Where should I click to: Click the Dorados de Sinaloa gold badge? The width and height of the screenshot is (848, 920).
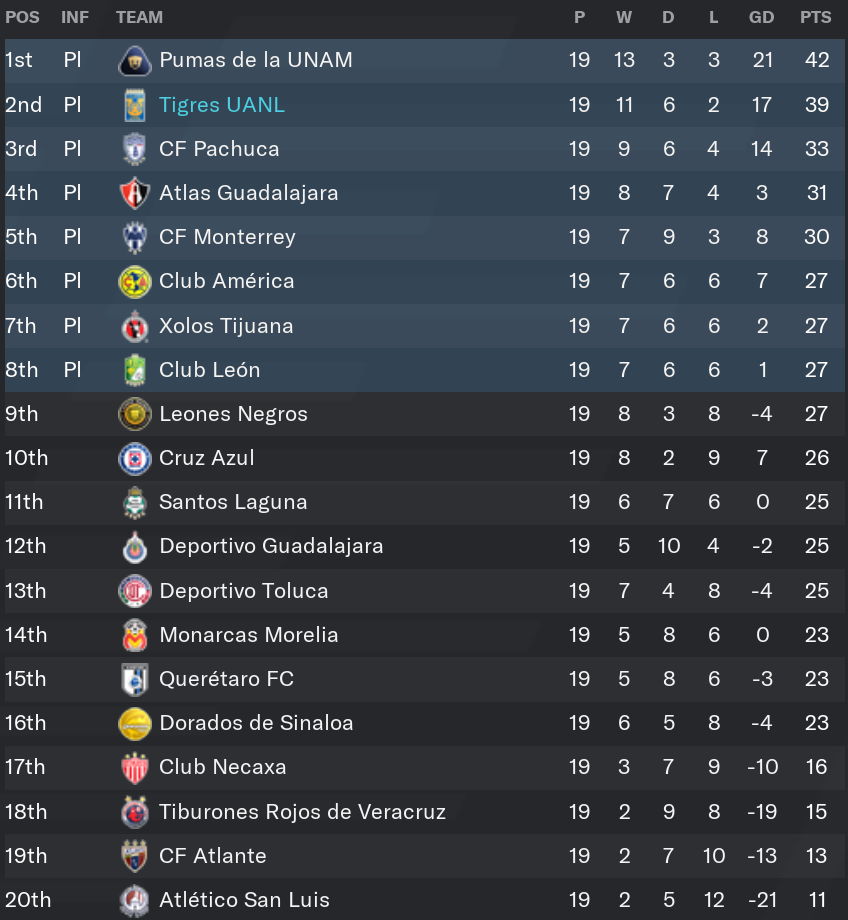click(x=135, y=723)
